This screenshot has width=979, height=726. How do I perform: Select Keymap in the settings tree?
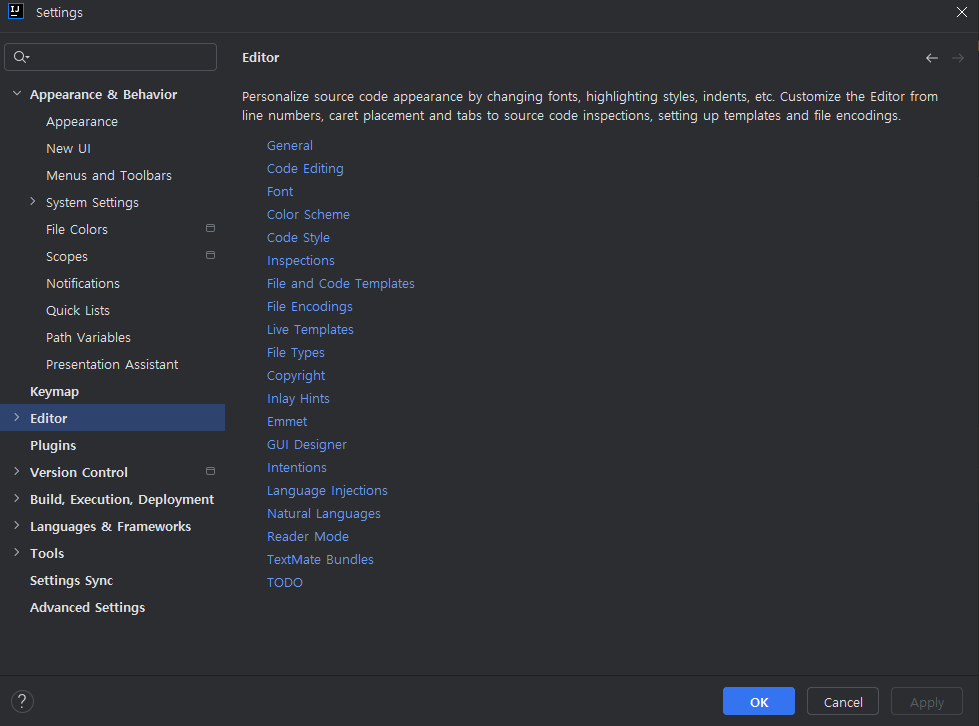[x=54, y=391]
